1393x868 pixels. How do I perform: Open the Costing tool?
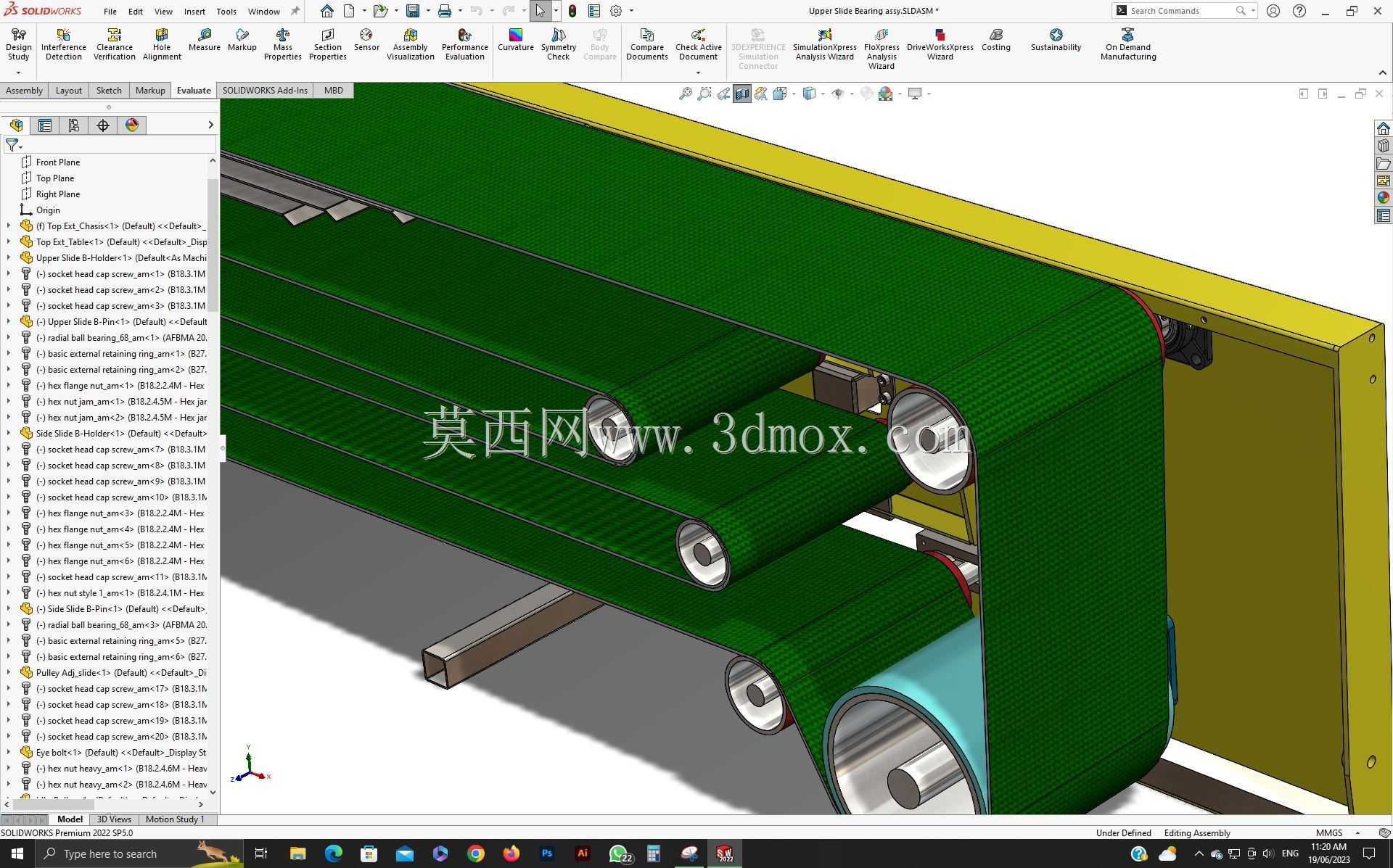pos(995,41)
